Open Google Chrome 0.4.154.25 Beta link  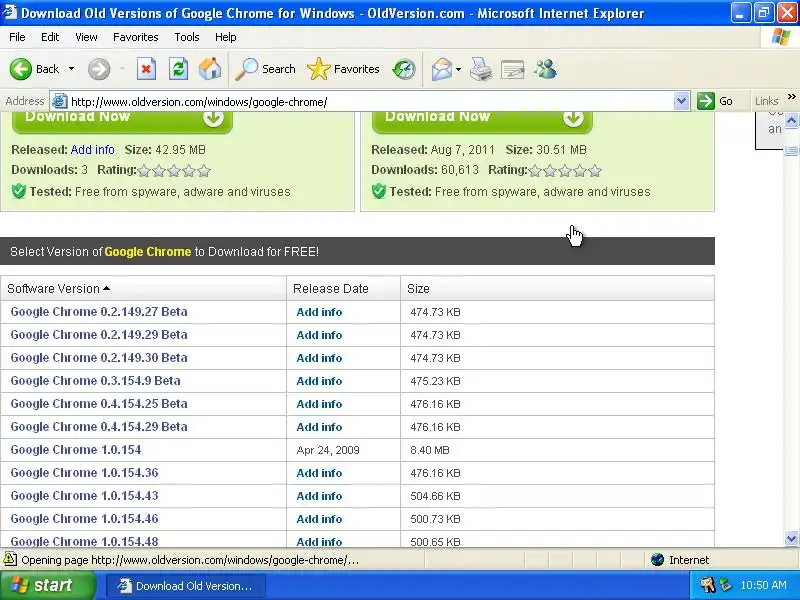tap(99, 404)
